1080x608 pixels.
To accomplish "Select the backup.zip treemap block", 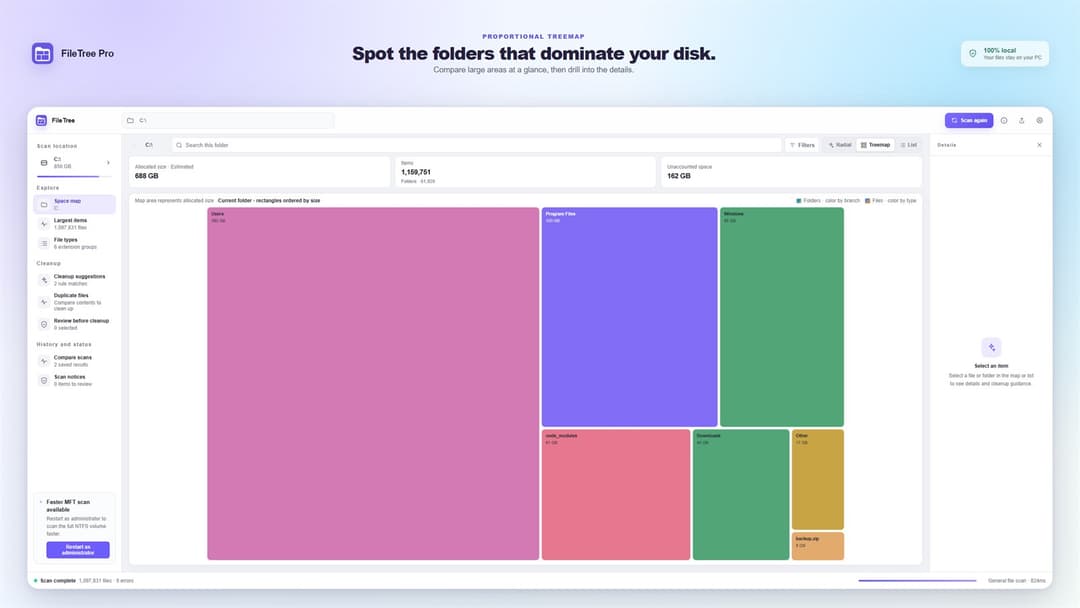I will pyautogui.click(x=818, y=546).
